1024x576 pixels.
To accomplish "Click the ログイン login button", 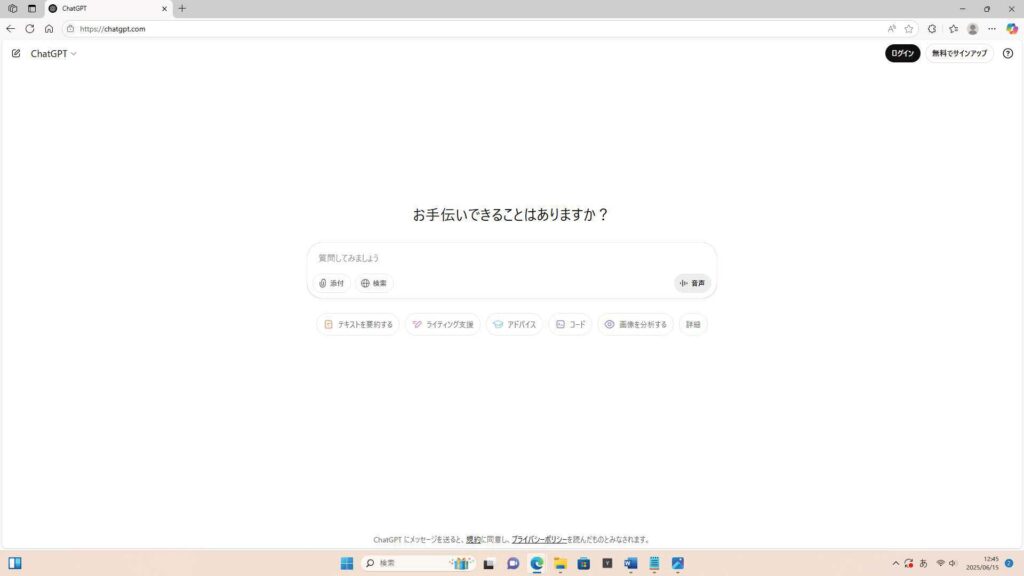I will (x=902, y=54).
